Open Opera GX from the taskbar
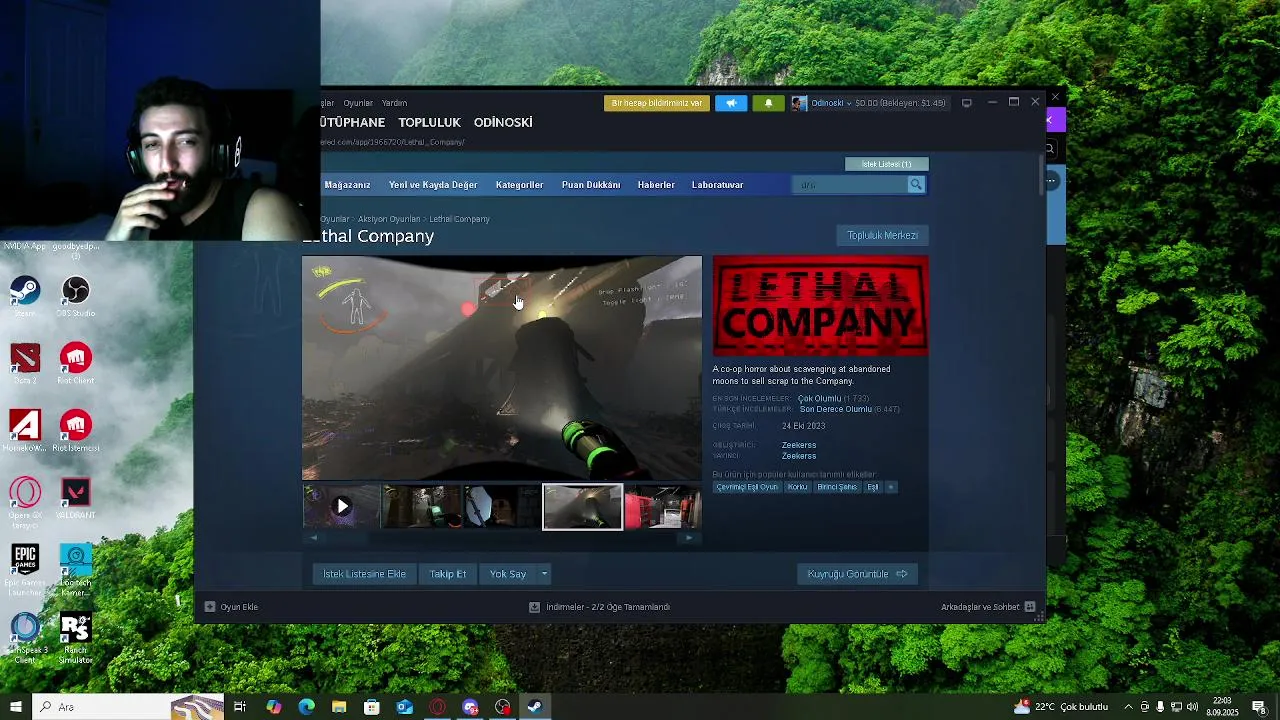This screenshot has width=1280, height=720. point(437,707)
